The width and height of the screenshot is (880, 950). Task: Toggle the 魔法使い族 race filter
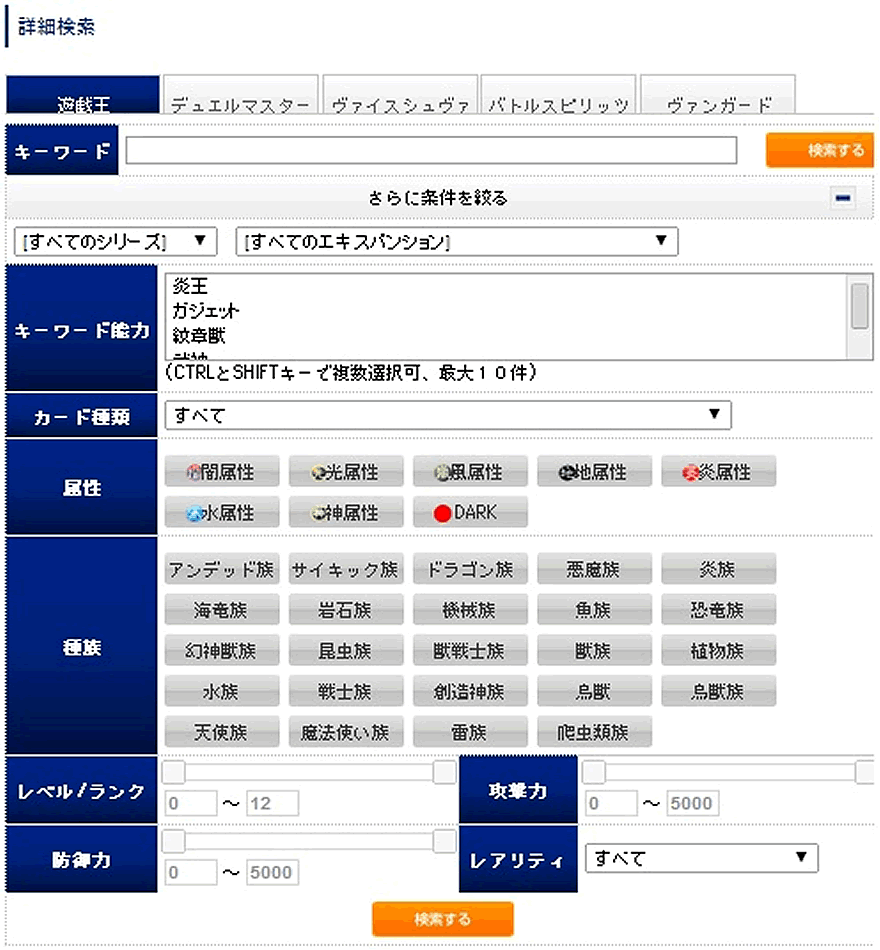coord(346,732)
